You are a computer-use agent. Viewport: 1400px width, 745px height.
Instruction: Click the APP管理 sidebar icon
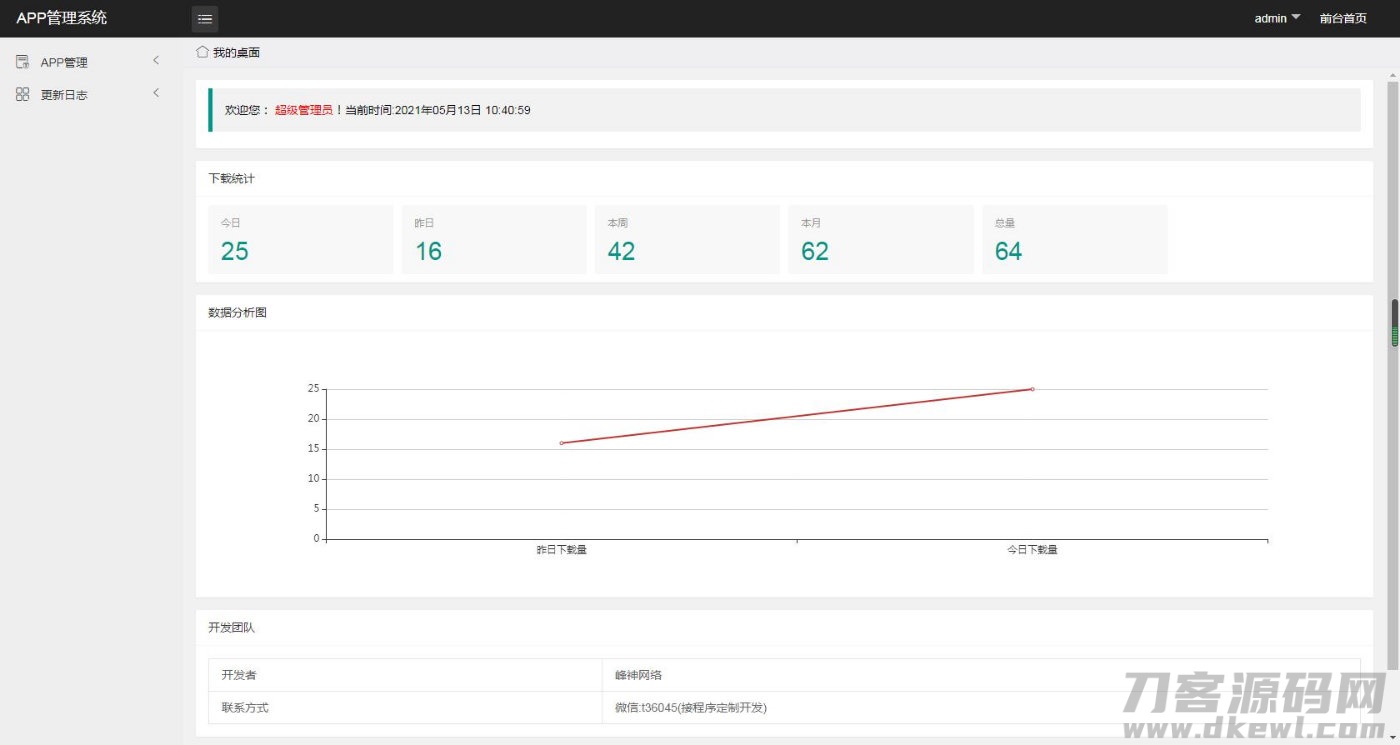[22, 62]
